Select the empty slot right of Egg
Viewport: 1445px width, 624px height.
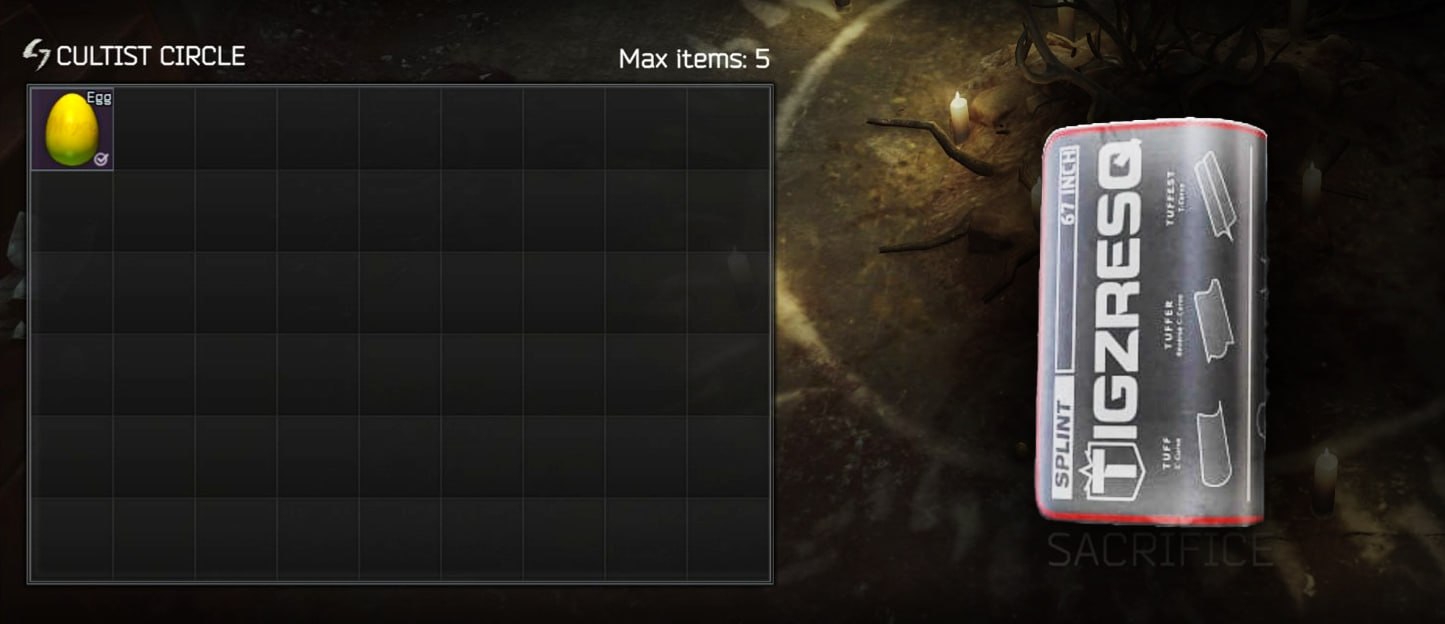click(154, 129)
